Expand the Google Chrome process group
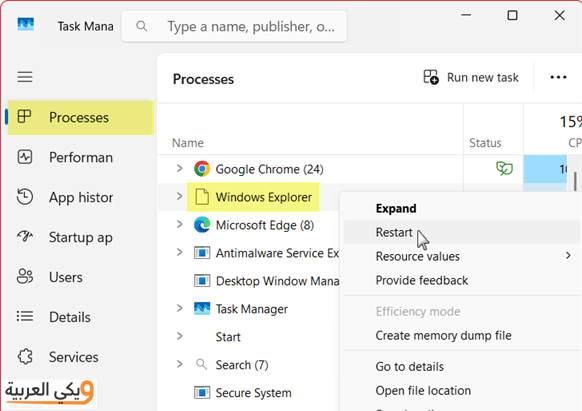This screenshot has height=411, width=582. click(x=180, y=169)
